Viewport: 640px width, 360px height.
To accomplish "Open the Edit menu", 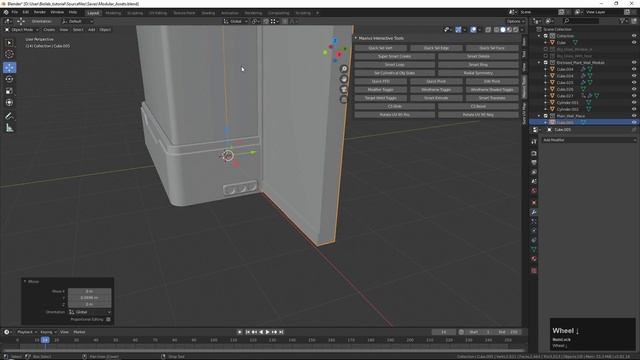I will [26, 13].
